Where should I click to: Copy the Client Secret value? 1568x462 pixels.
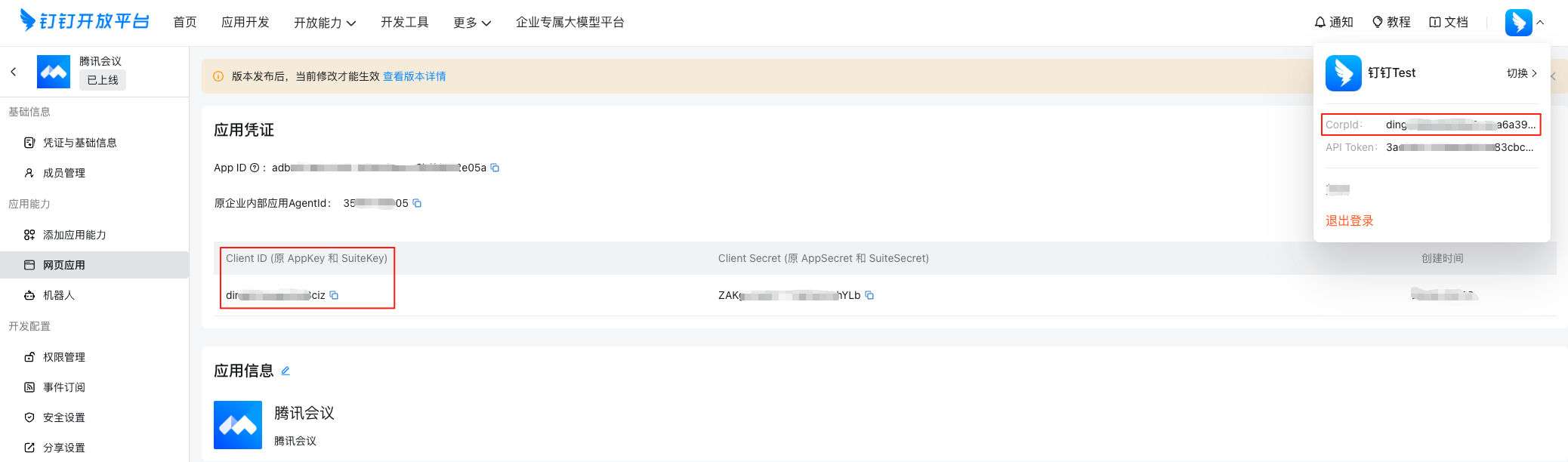[x=869, y=295]
